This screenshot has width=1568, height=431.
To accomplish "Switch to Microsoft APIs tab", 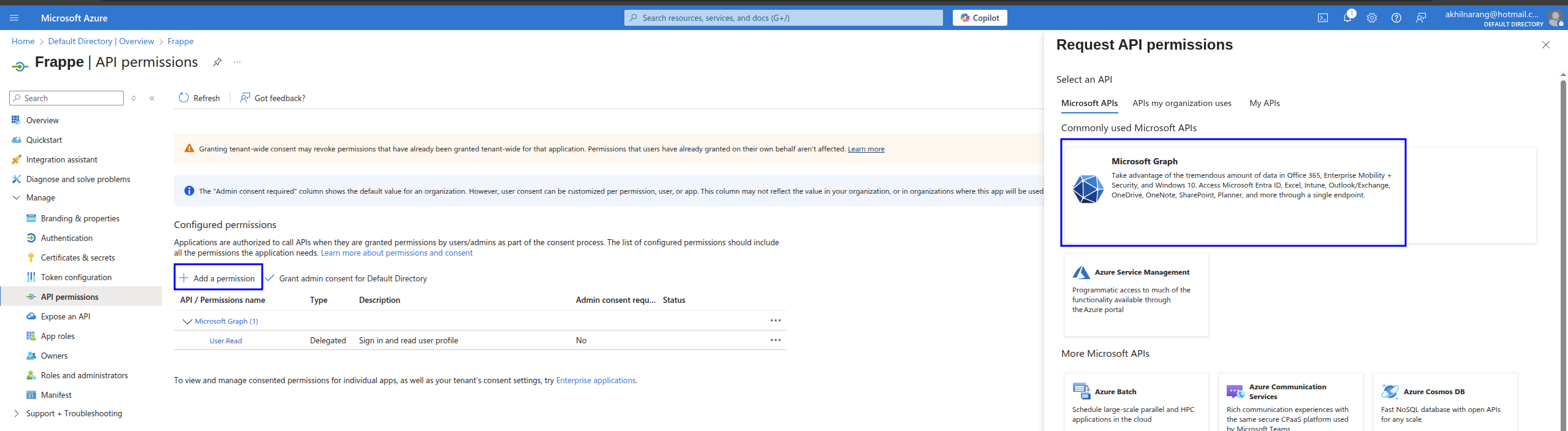I will 1089,103.
